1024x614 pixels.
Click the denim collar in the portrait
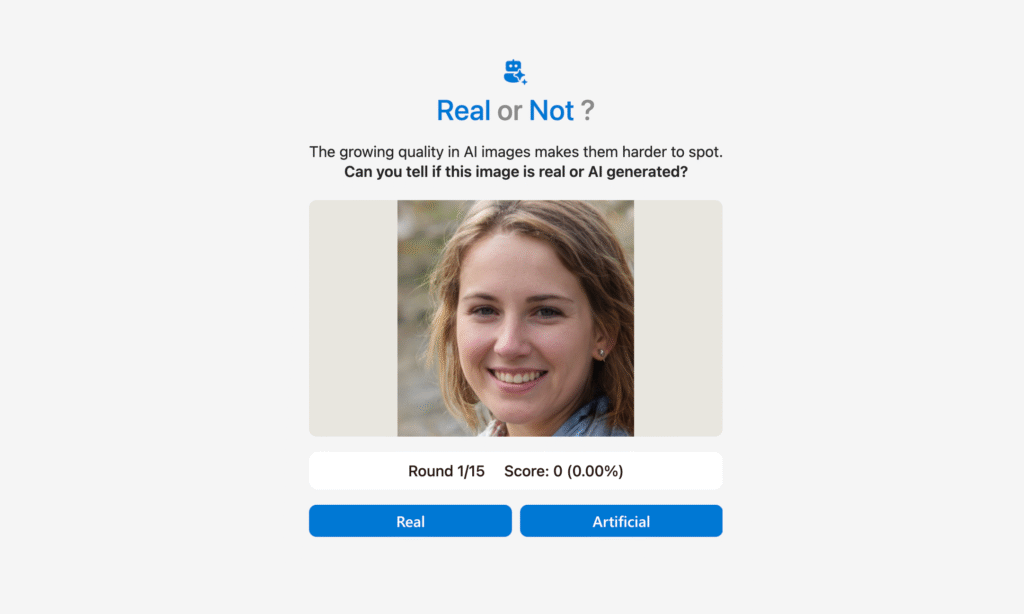point(584,420)
